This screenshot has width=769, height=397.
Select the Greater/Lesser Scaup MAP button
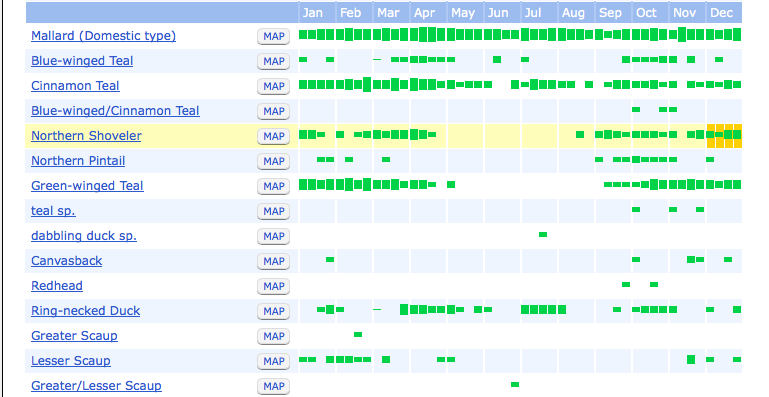[x=274, y=387]
